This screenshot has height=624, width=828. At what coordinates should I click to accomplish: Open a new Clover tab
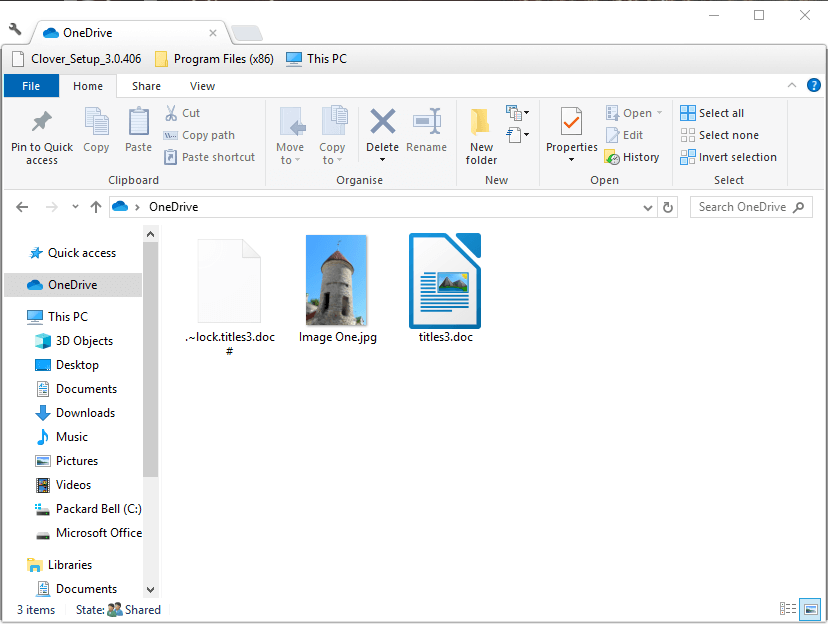pos(247,33)
